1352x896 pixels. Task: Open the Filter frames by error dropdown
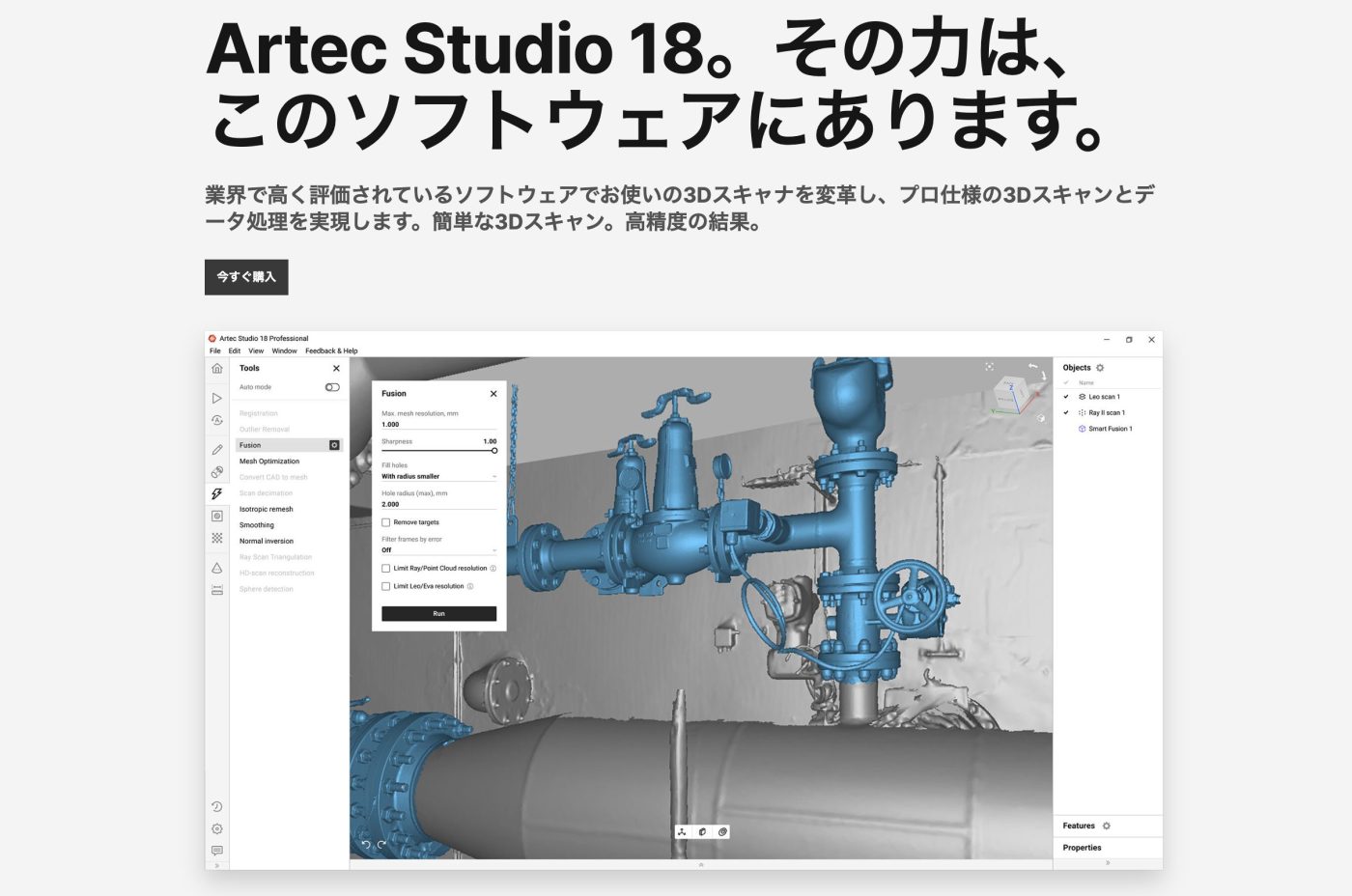pyautogui.click(x=438, y=550)
